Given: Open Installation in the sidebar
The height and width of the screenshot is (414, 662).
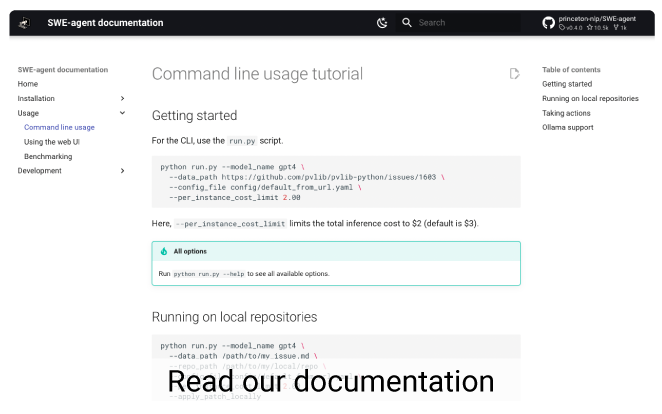Looking at the screenshot, I should pos(36,98).
